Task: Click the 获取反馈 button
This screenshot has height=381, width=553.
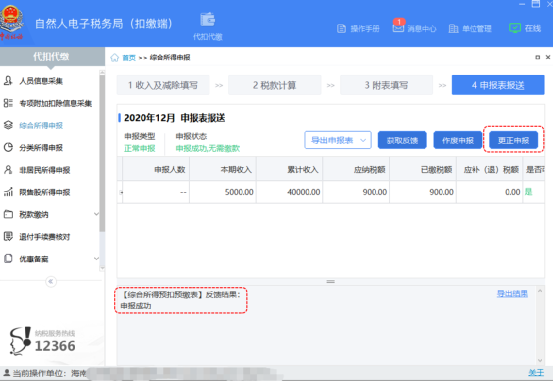Action: click(402, 140)
